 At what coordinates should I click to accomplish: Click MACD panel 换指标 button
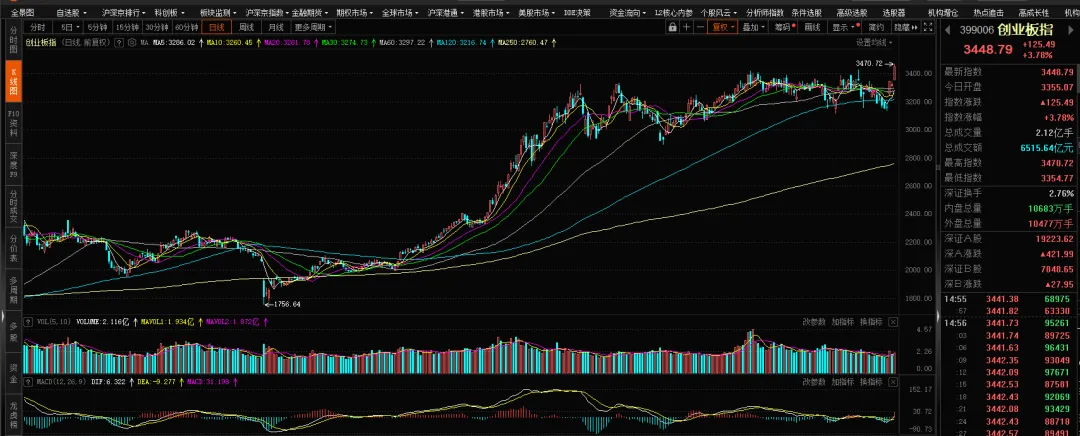click(x=871, y=381)
